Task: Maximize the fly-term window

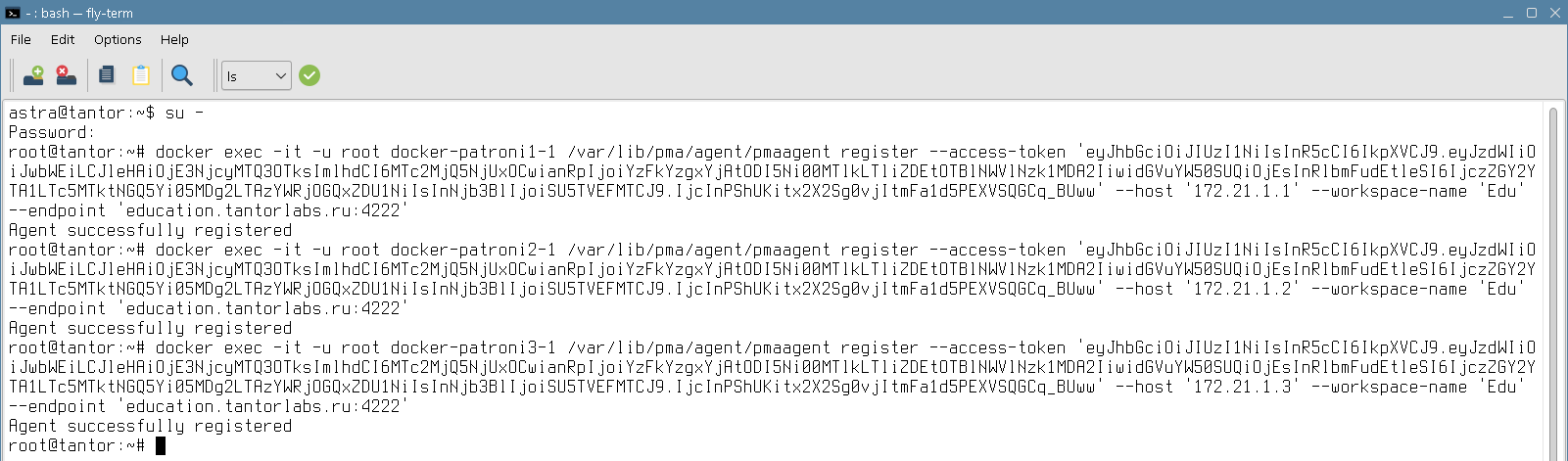Action: tap(1532, 13)
